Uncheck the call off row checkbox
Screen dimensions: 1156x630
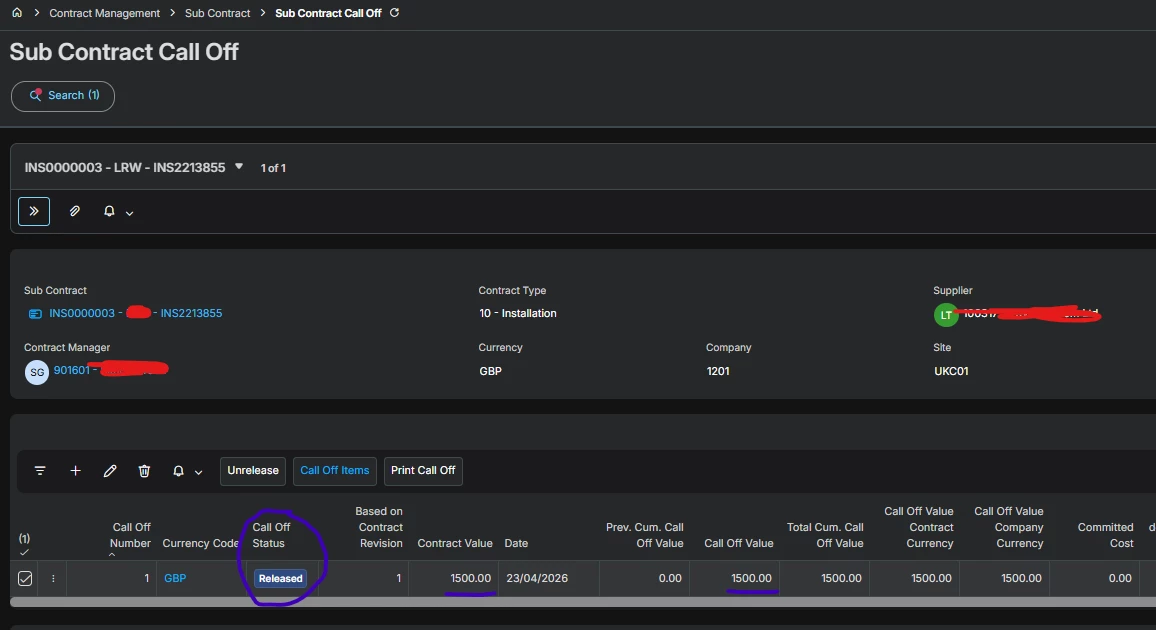[x=25, y=578]
